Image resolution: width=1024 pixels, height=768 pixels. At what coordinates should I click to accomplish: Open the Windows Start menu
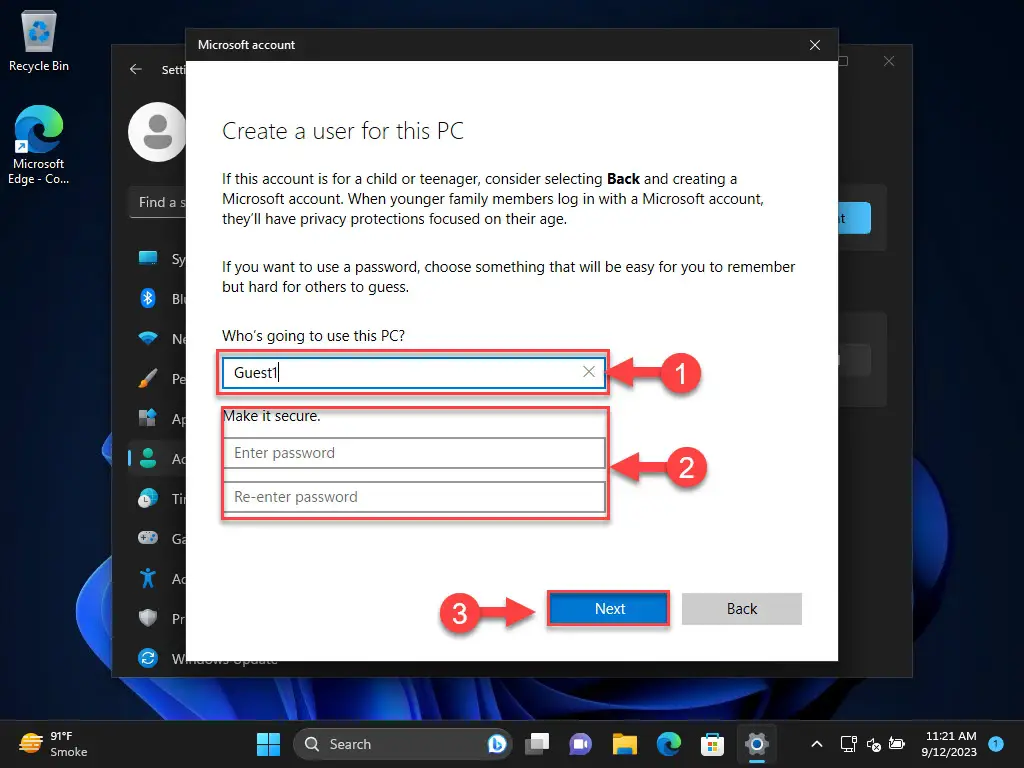point(268,744)
